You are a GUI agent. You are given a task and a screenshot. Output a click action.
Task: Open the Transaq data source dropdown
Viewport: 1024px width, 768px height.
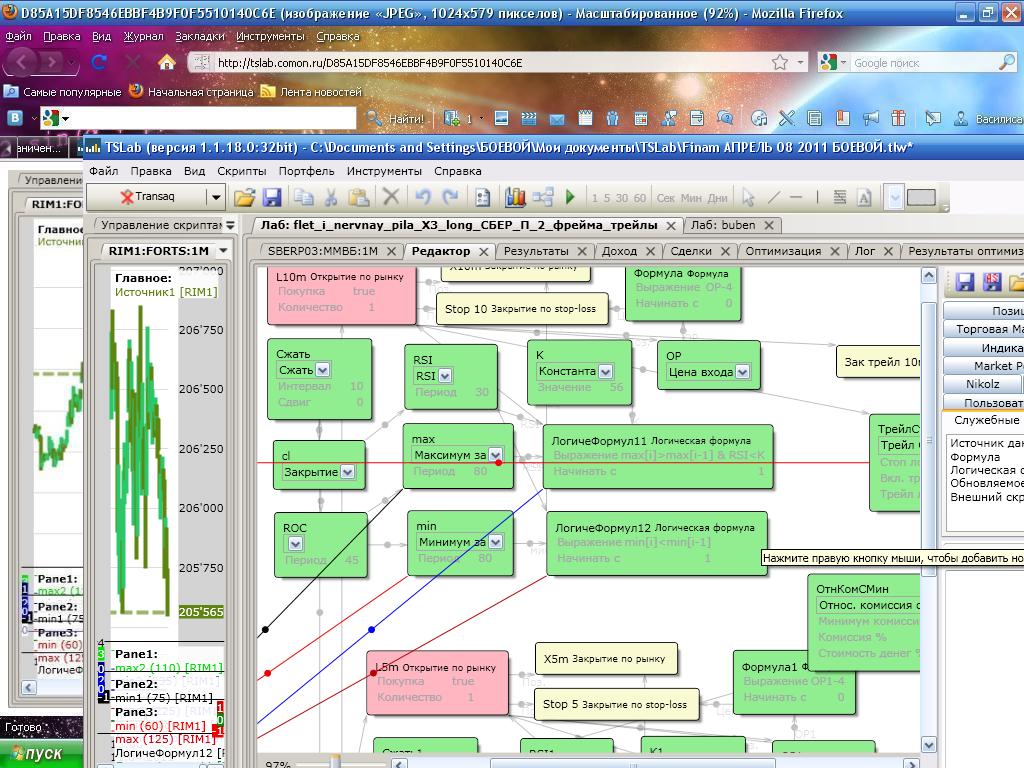[215, 197]
